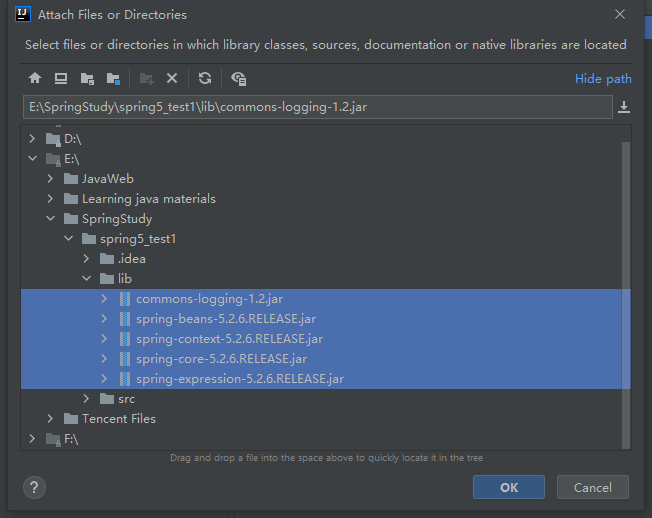Expand spring-beans-5.2.6.RELEASE.jar contents

click(104, 318)
